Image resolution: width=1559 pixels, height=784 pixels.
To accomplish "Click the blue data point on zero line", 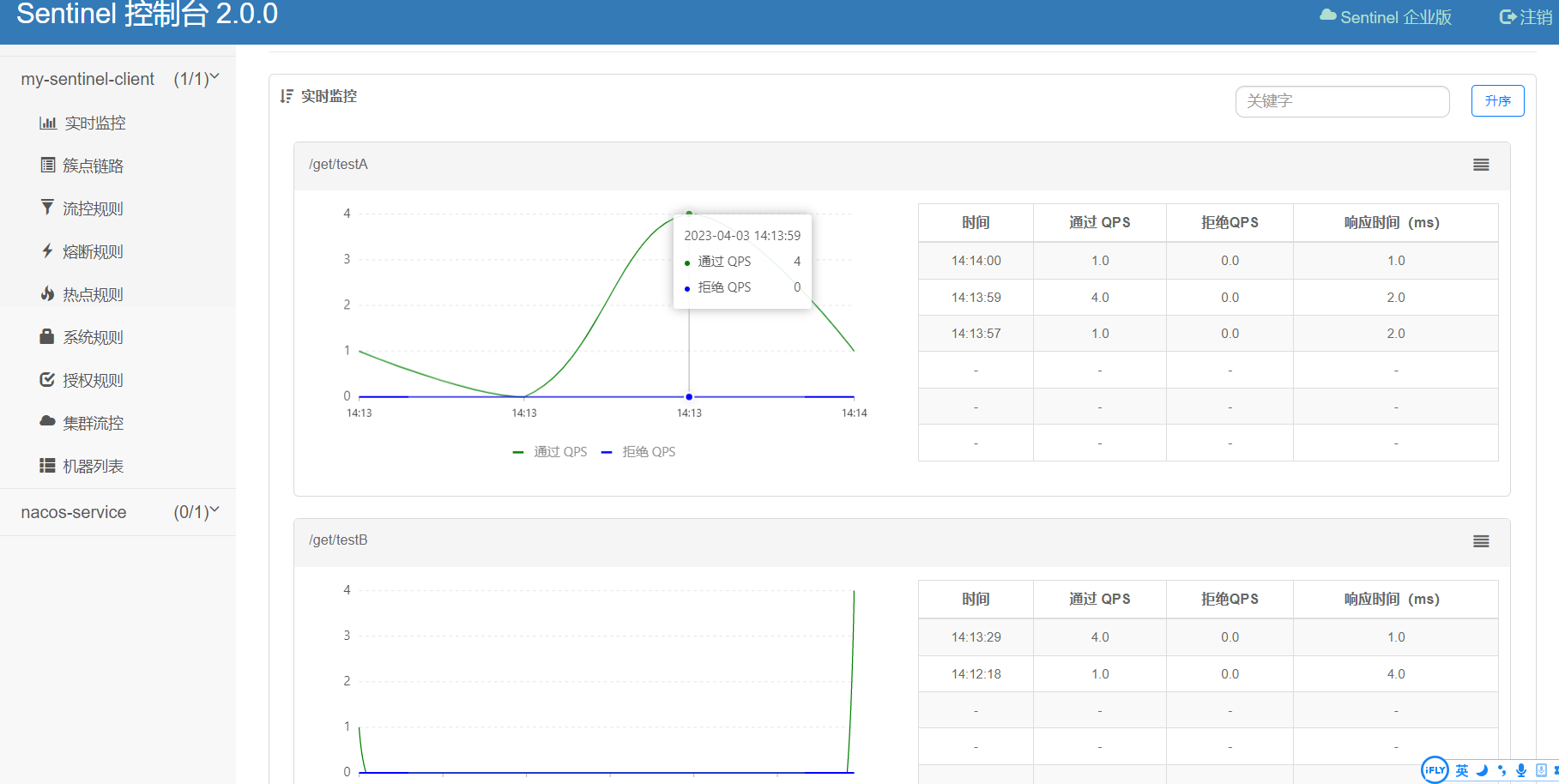I will 689,397.
